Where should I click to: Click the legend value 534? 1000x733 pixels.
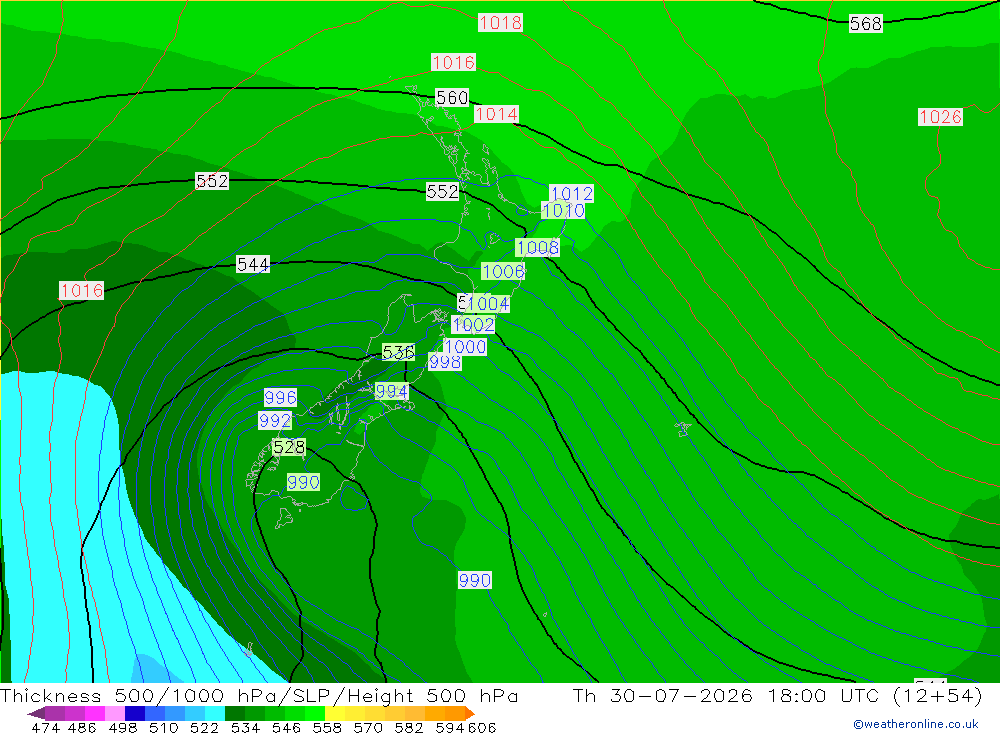[x=246, y=727]
